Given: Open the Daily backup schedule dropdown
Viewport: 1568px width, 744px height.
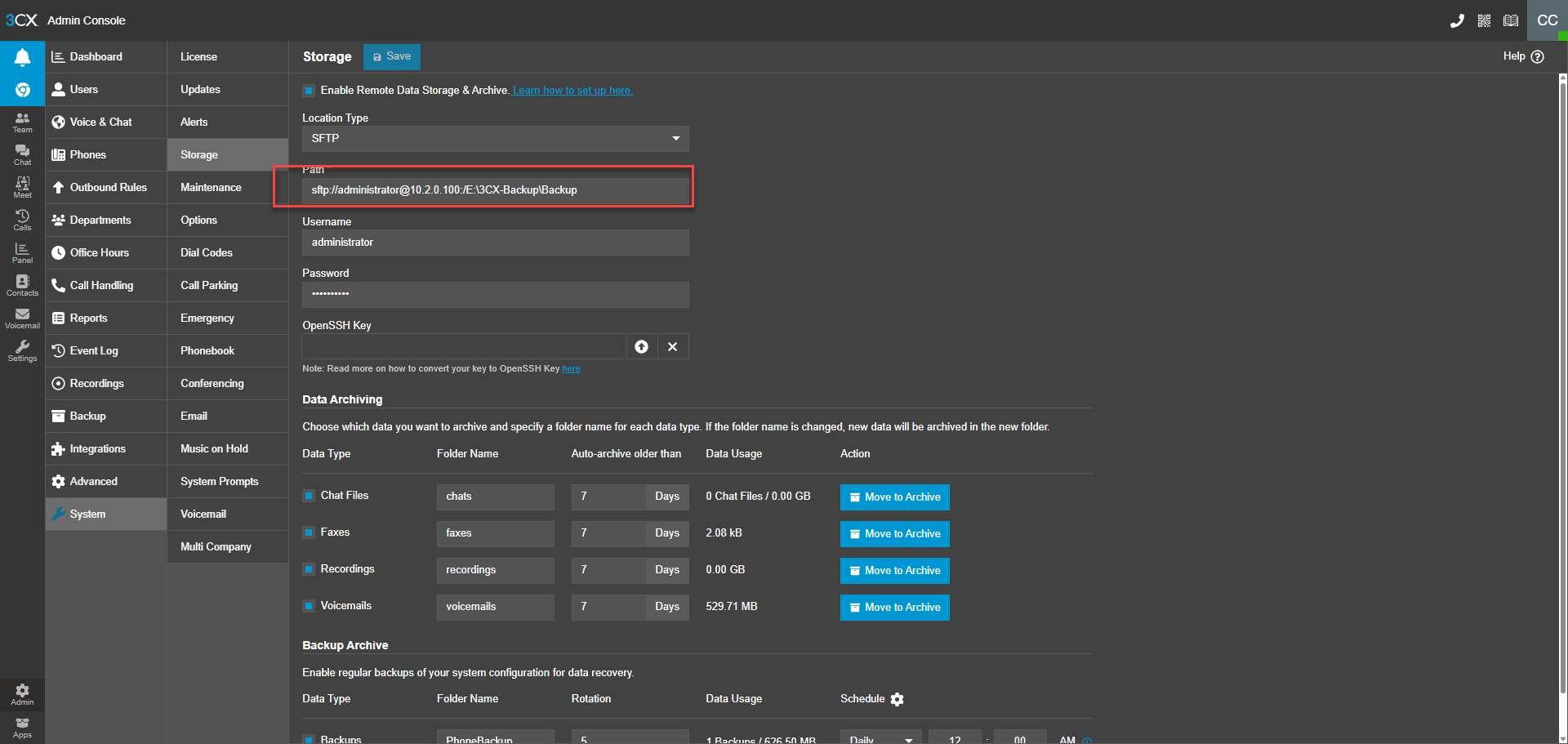Looking at the screenshot, I should pos(880,738).
